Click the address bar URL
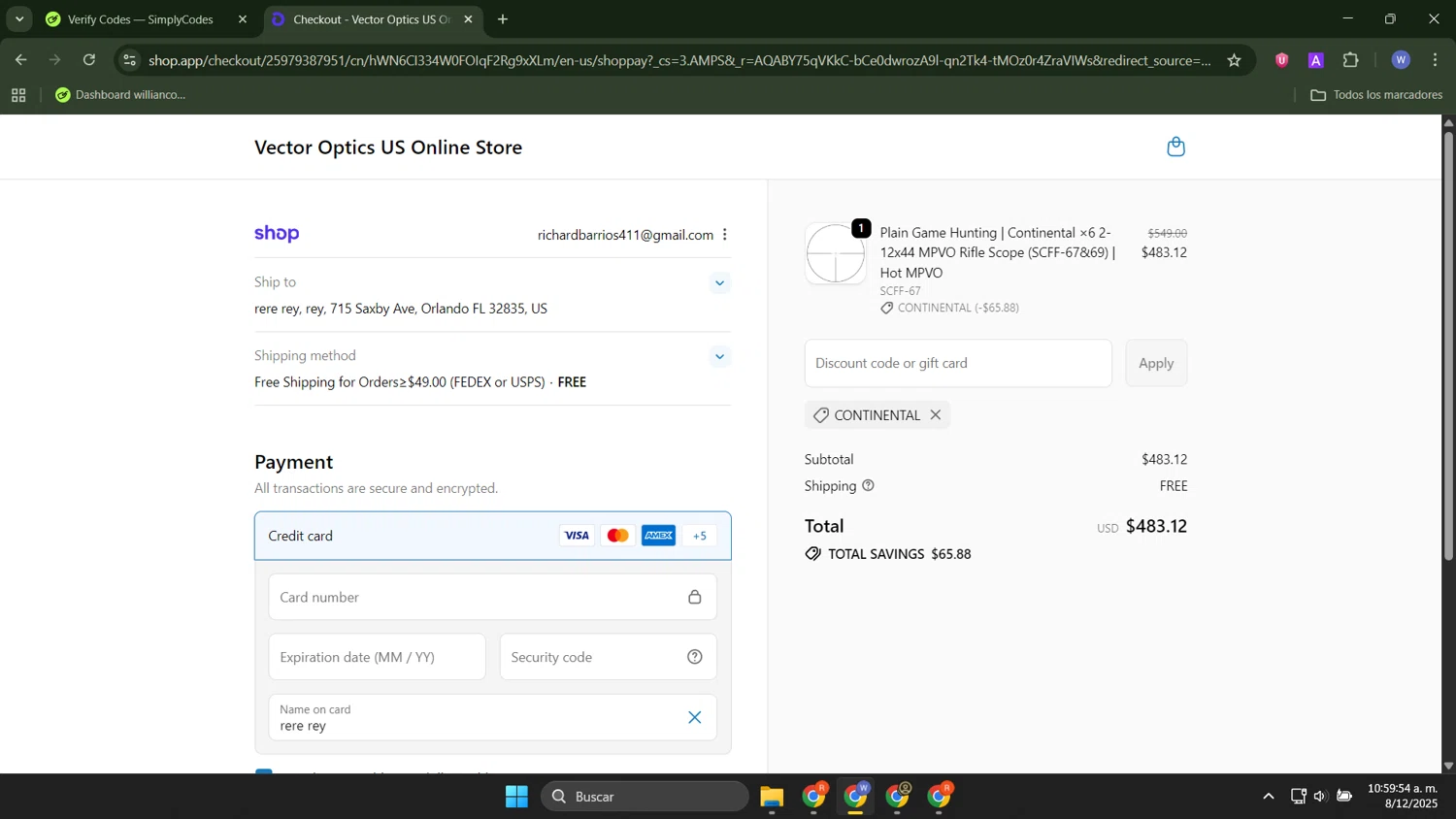 tap(679, 60)
